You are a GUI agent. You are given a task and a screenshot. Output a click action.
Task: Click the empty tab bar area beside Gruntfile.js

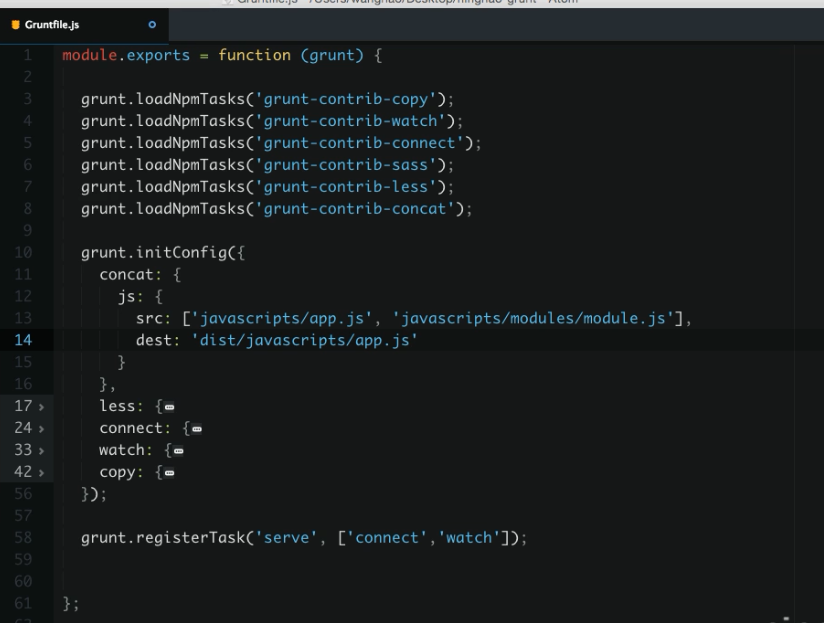(x=500, y=21)
